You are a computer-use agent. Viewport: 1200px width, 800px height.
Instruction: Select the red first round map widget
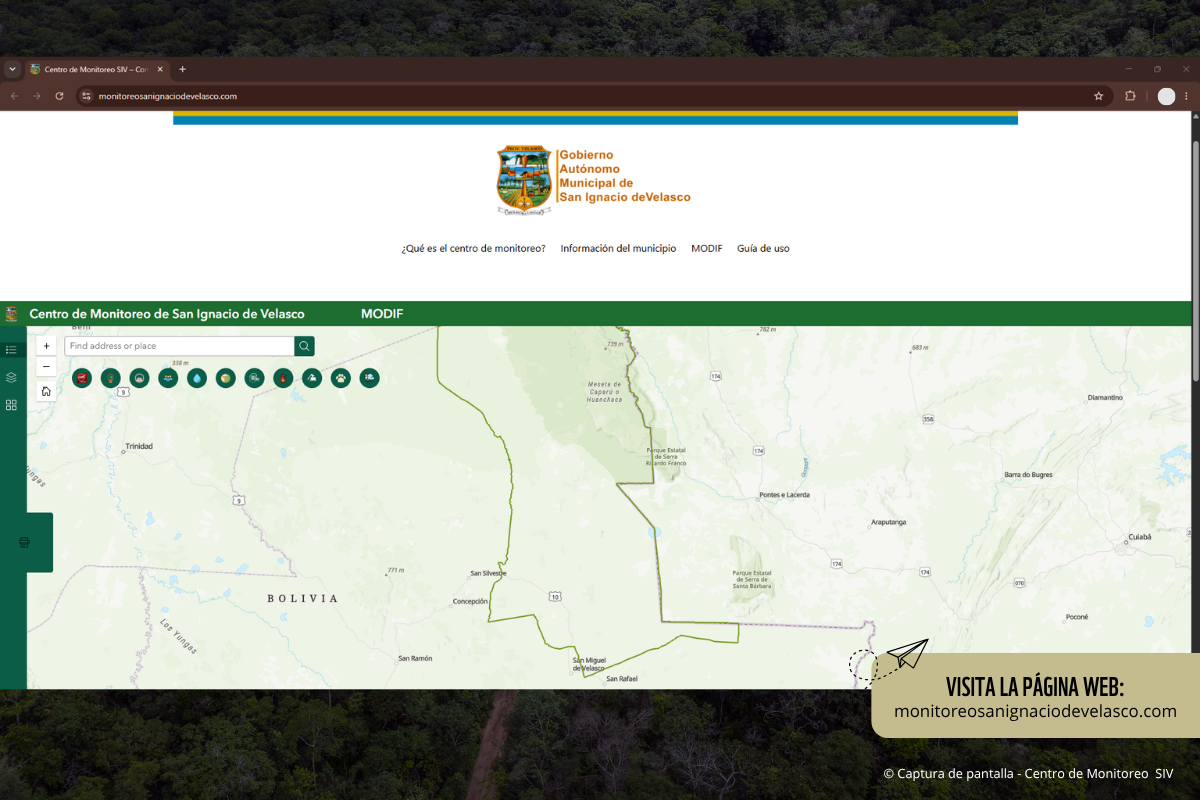pos(82,378)
